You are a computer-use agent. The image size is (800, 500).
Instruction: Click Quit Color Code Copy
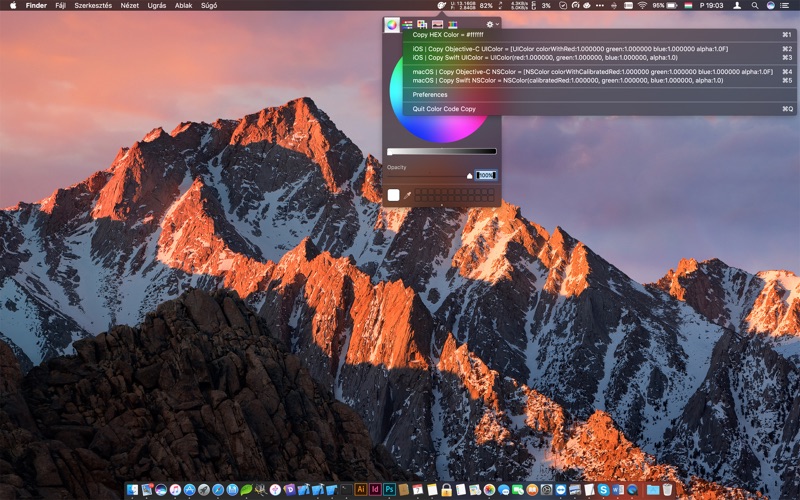[444, 108]
